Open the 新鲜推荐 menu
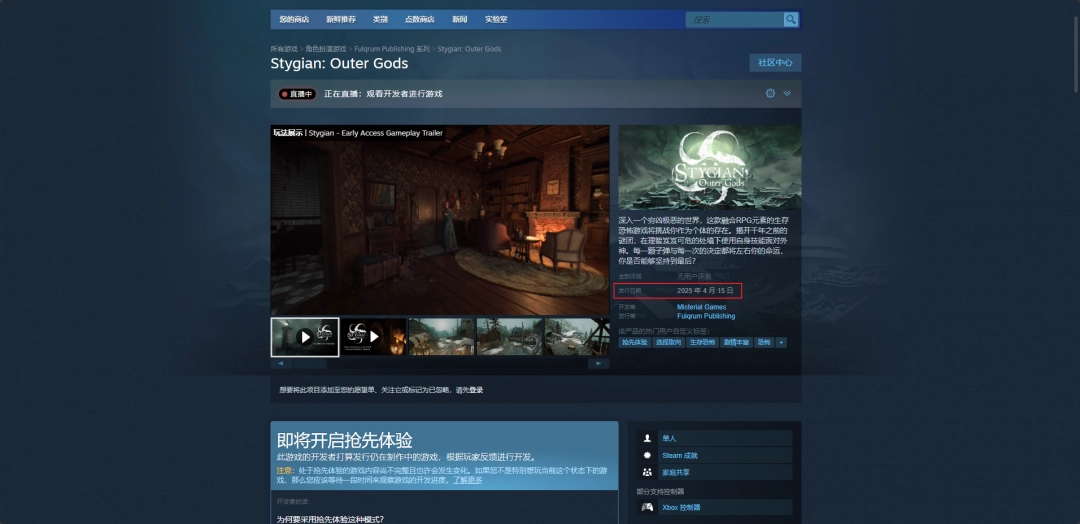 coord(341,19)
